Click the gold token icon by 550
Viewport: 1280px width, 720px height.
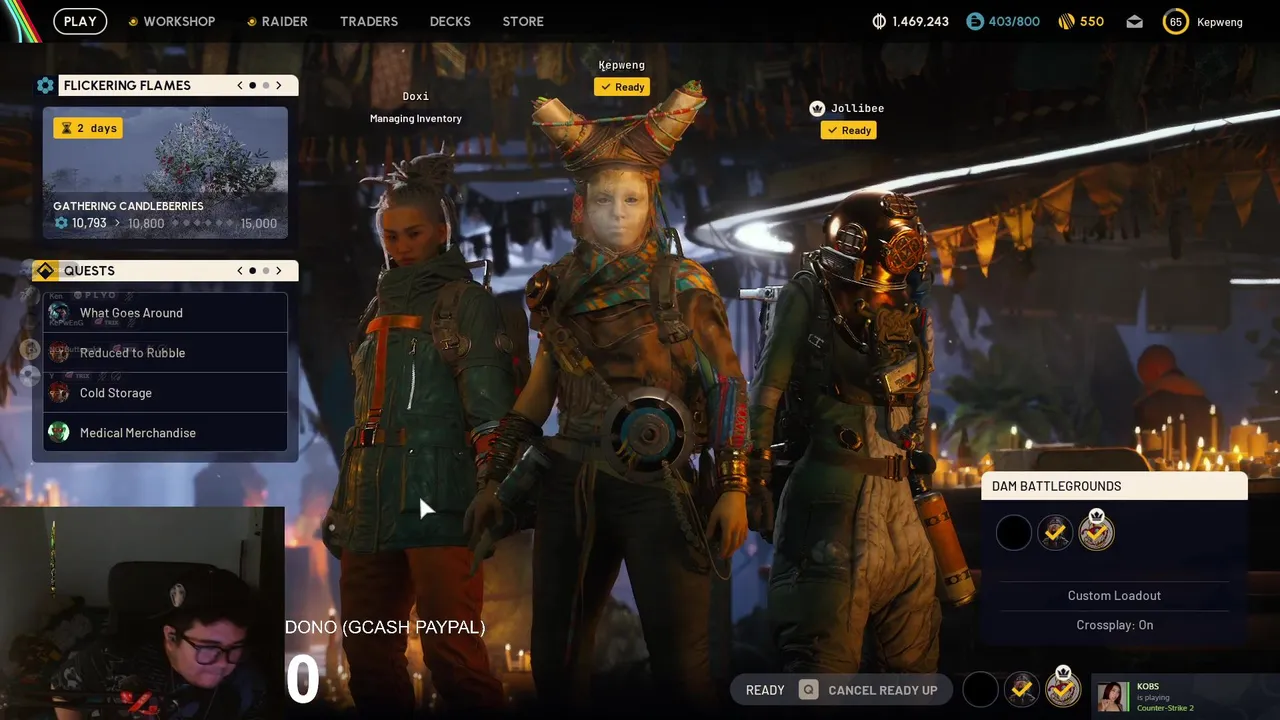point(1066,21)
